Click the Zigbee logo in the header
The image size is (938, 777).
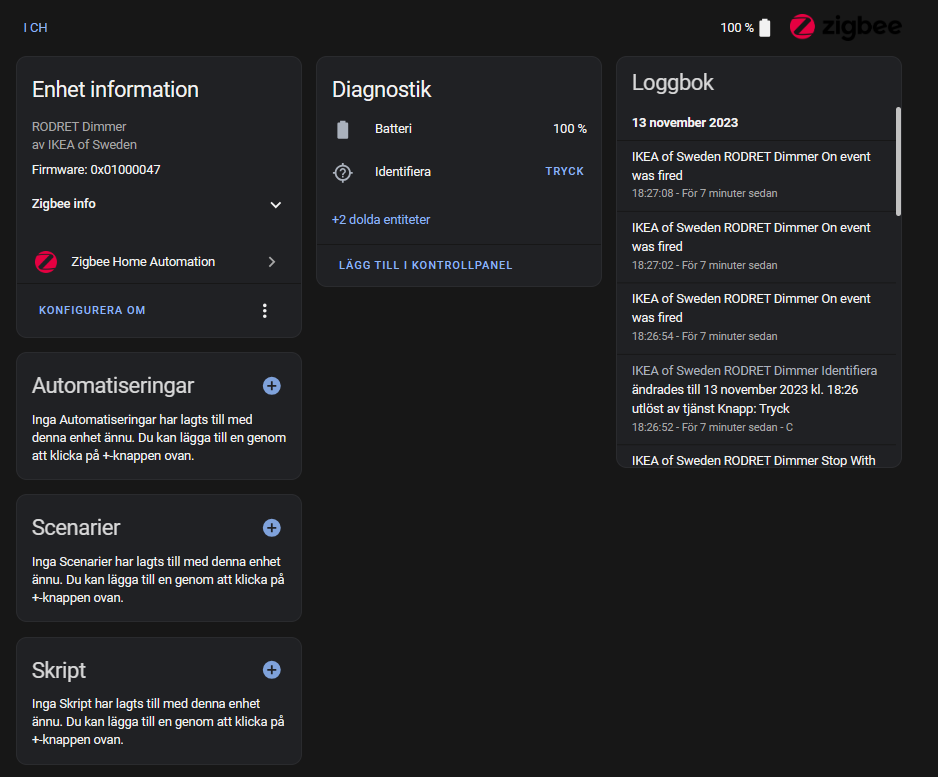[x=845, y=27]
